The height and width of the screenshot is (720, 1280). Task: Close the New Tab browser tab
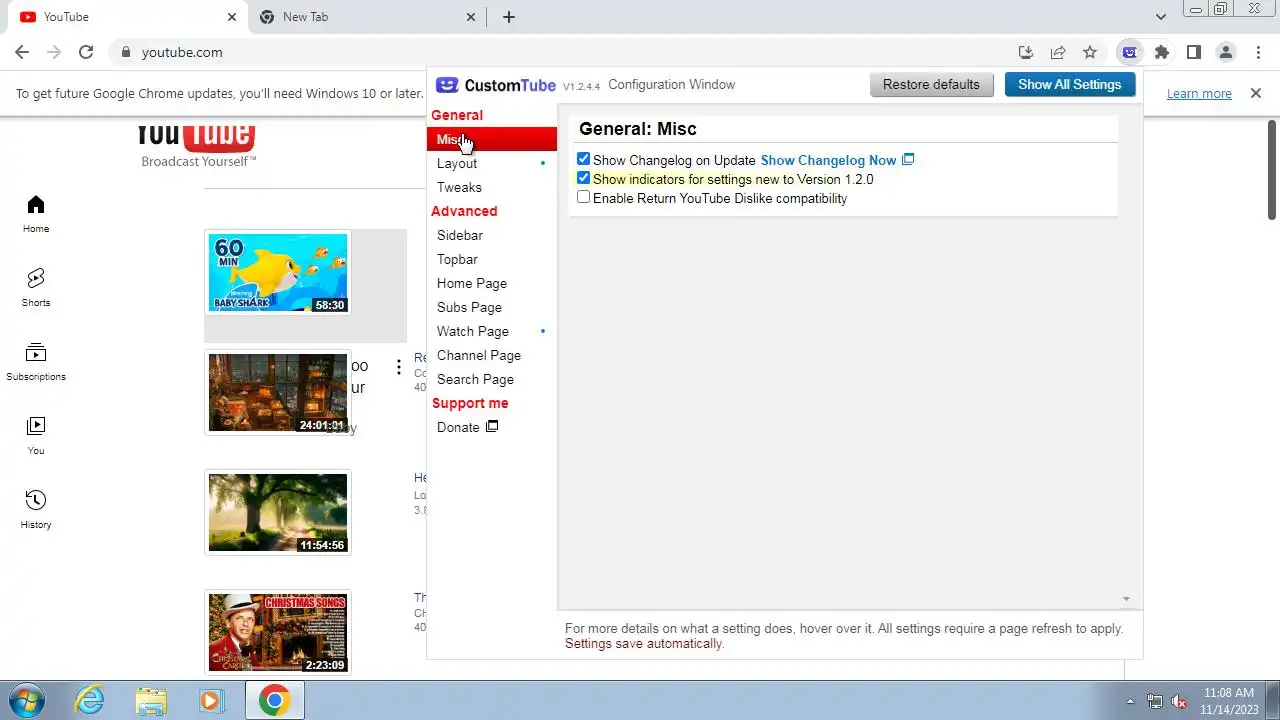pyautogui.click(x=472, y=17)
